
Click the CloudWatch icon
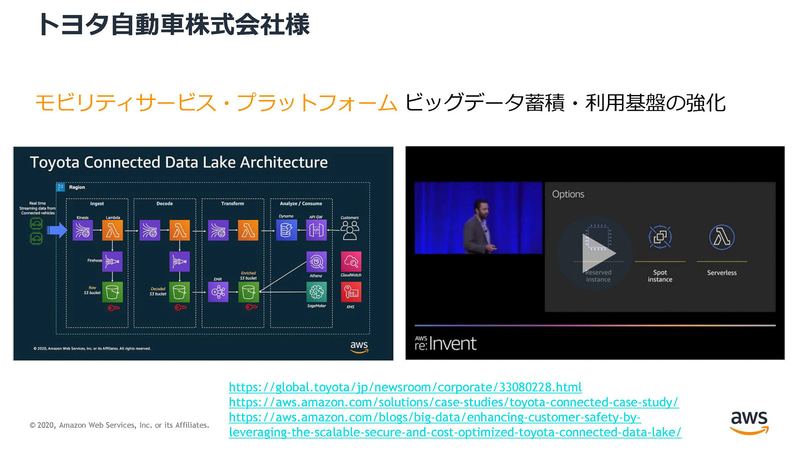click(351, 262)
